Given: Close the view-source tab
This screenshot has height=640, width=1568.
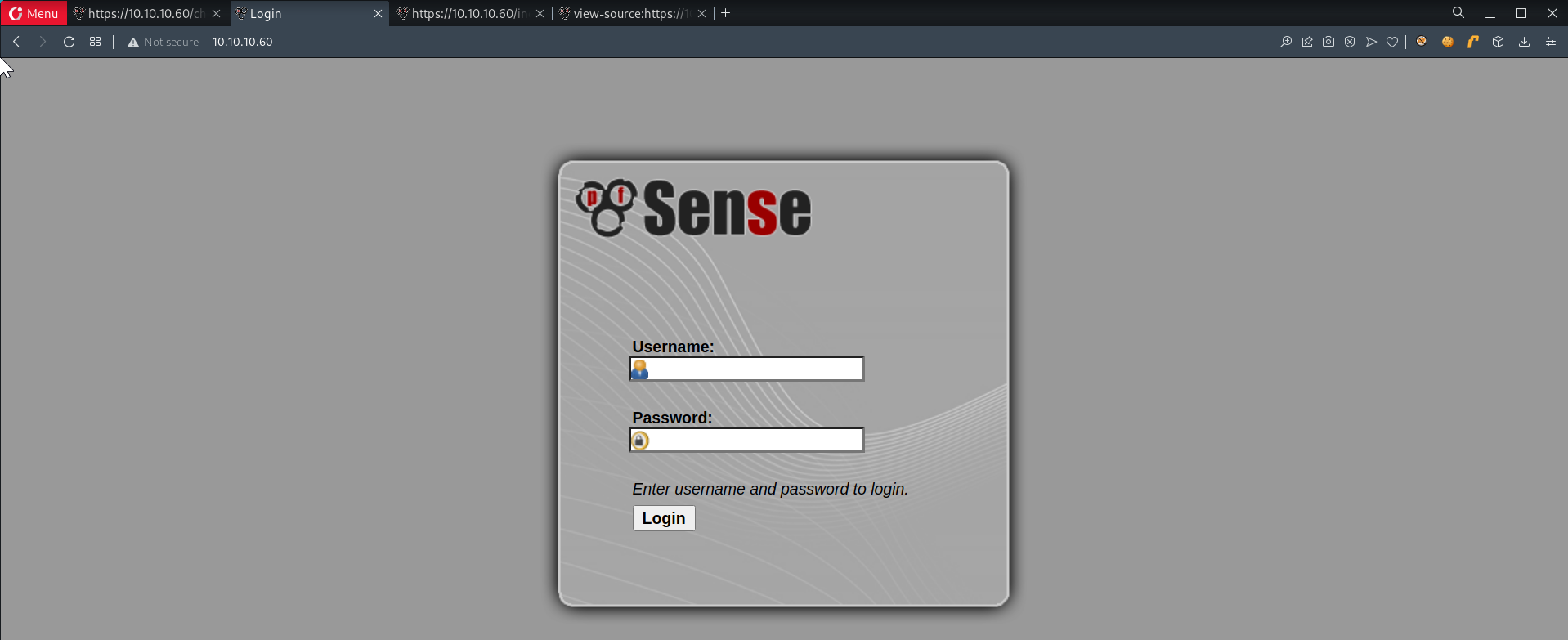Looking at the screenshot, I should pyautogui.click(x=701, y=14).
